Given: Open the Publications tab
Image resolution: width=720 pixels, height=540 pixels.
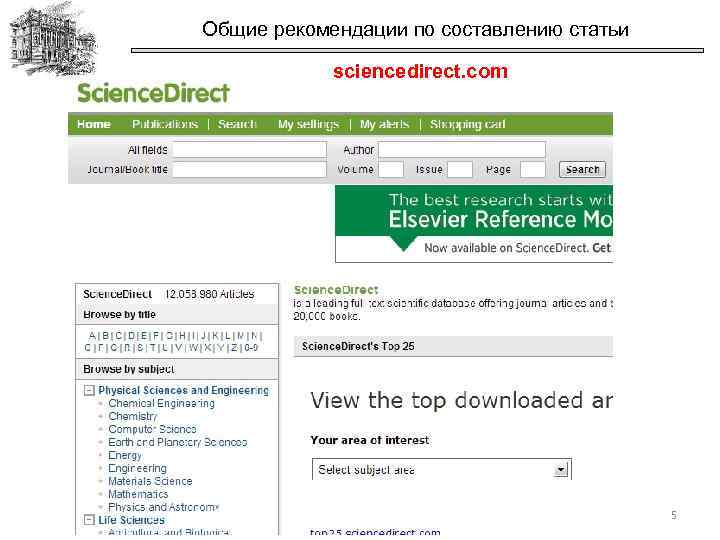Looking at the screenshot, I should pyautogui.click(x=165, y=124).
